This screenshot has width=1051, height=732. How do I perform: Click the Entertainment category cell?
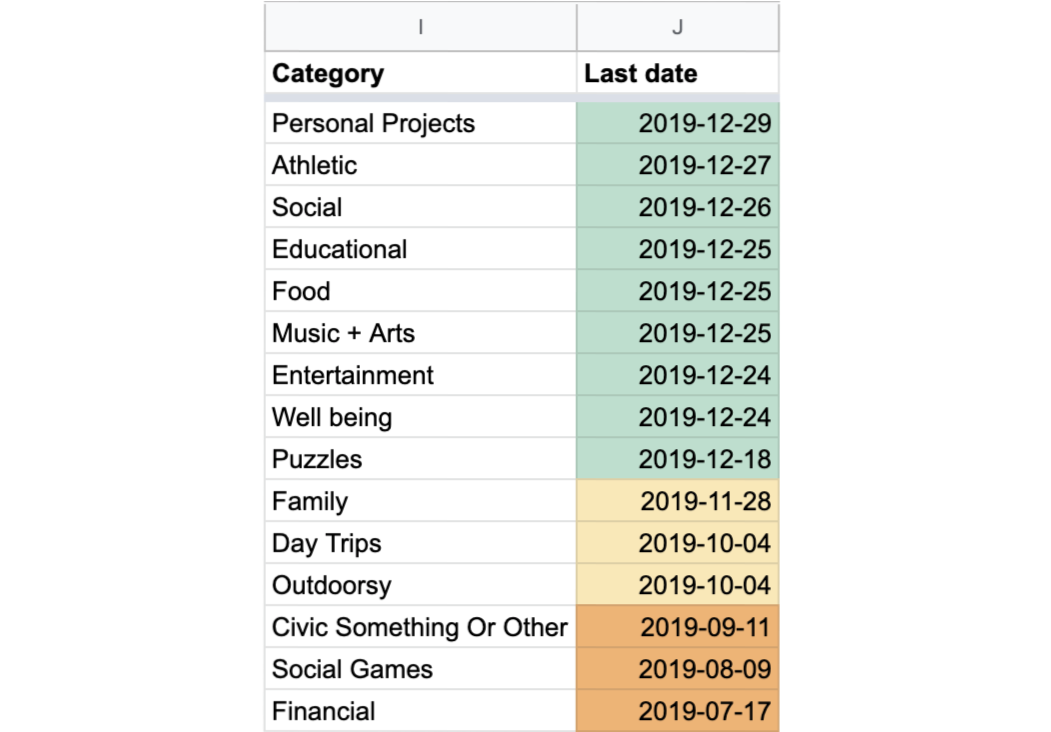click(x=420, y=375)
